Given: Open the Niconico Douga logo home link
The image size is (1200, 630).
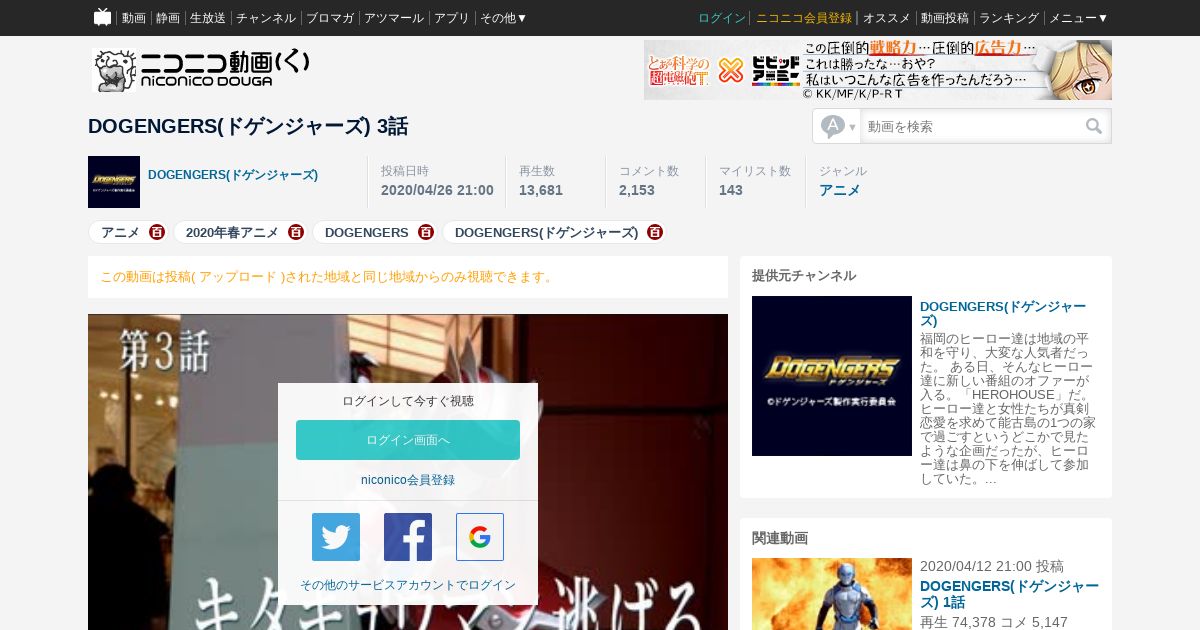Looking at the screenshot, I should tap(201, 70).
